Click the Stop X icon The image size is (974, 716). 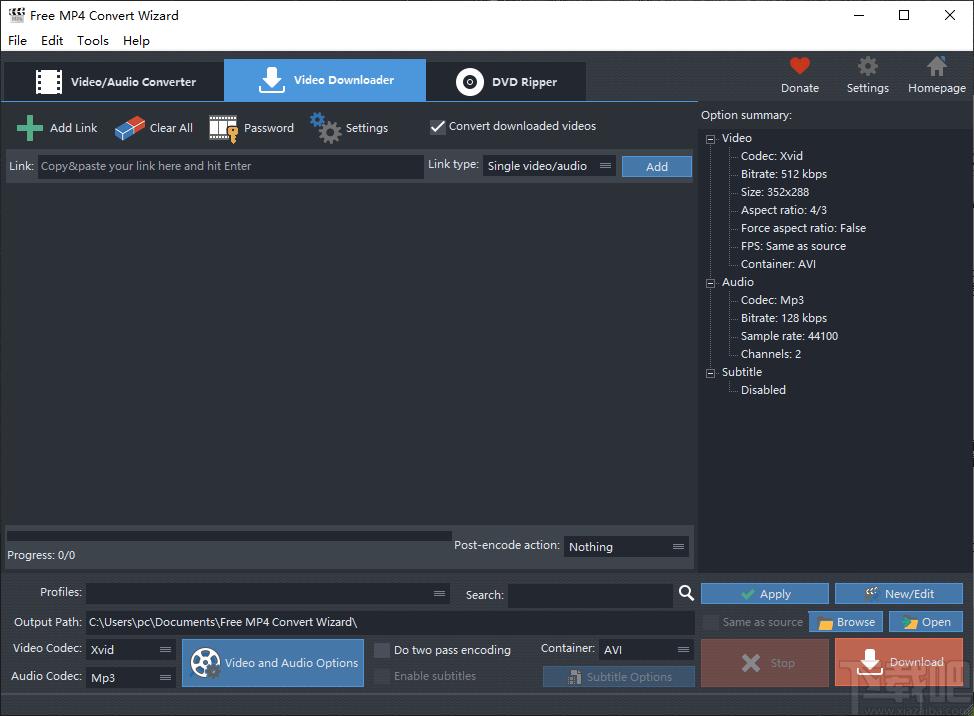750,663
